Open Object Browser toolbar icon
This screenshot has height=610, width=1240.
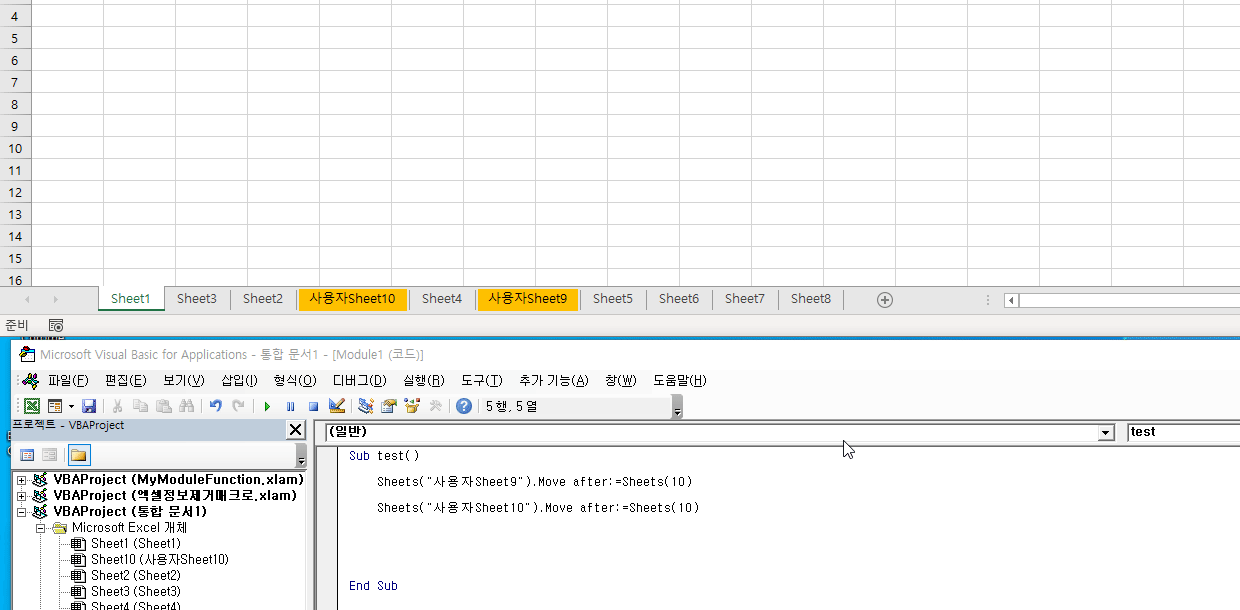[412, 406]
